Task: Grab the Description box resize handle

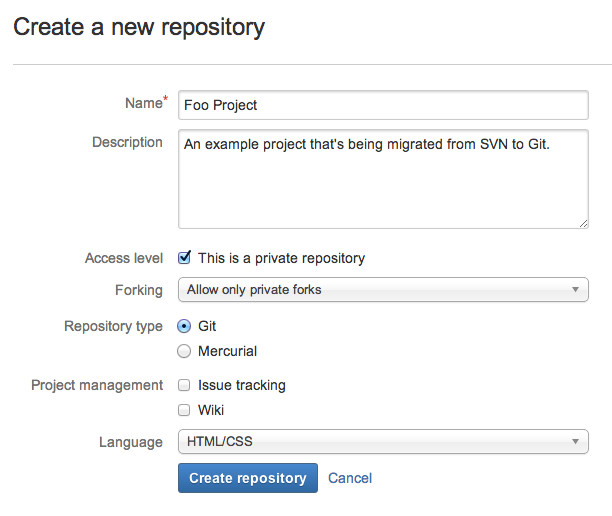Action: [583, 223]
